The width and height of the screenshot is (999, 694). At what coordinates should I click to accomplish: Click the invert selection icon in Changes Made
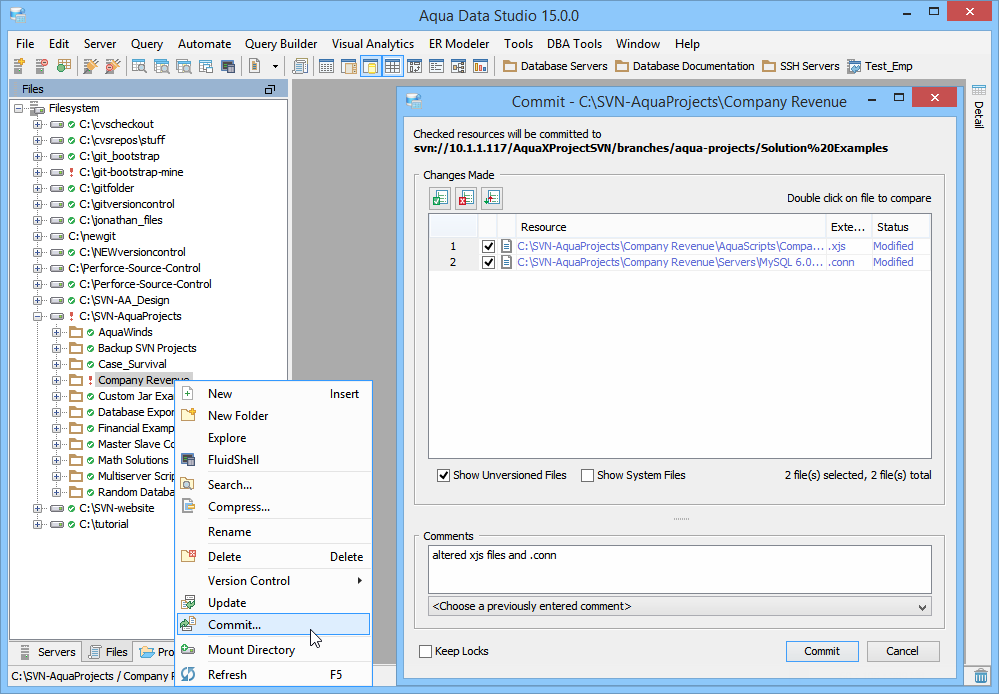[492, 198]
